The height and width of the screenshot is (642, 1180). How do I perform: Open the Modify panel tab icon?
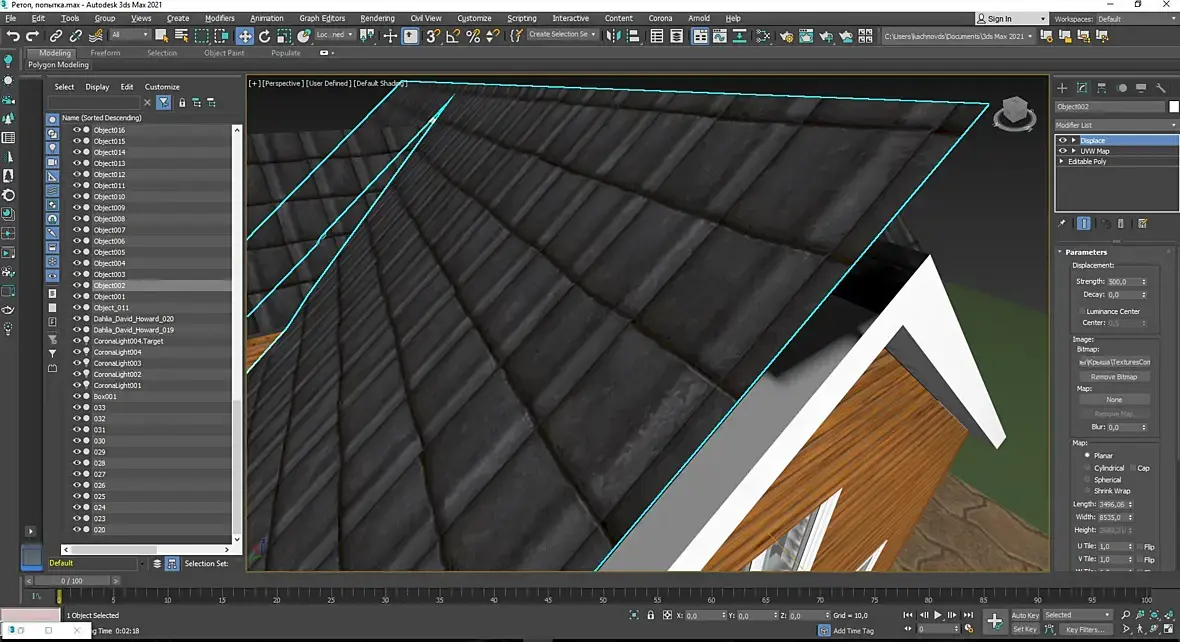(x=1082, y=88)
